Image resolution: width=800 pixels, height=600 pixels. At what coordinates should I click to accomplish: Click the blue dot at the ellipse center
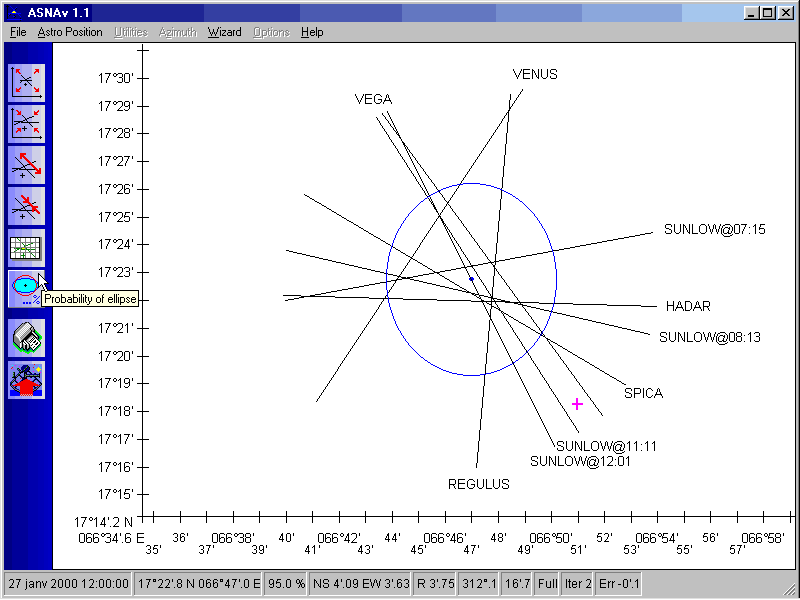tap(471, 279)
